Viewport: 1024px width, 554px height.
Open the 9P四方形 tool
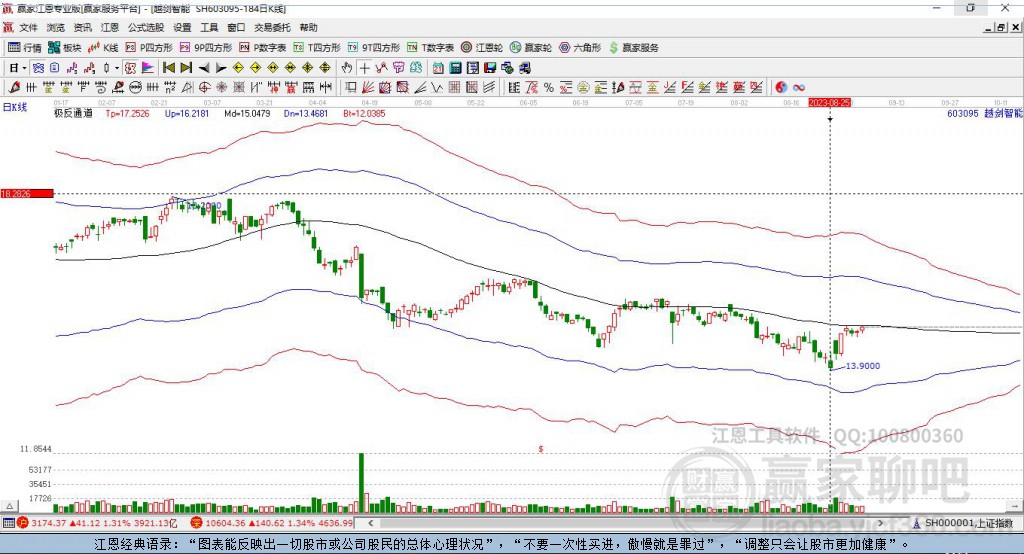[206, 48]
